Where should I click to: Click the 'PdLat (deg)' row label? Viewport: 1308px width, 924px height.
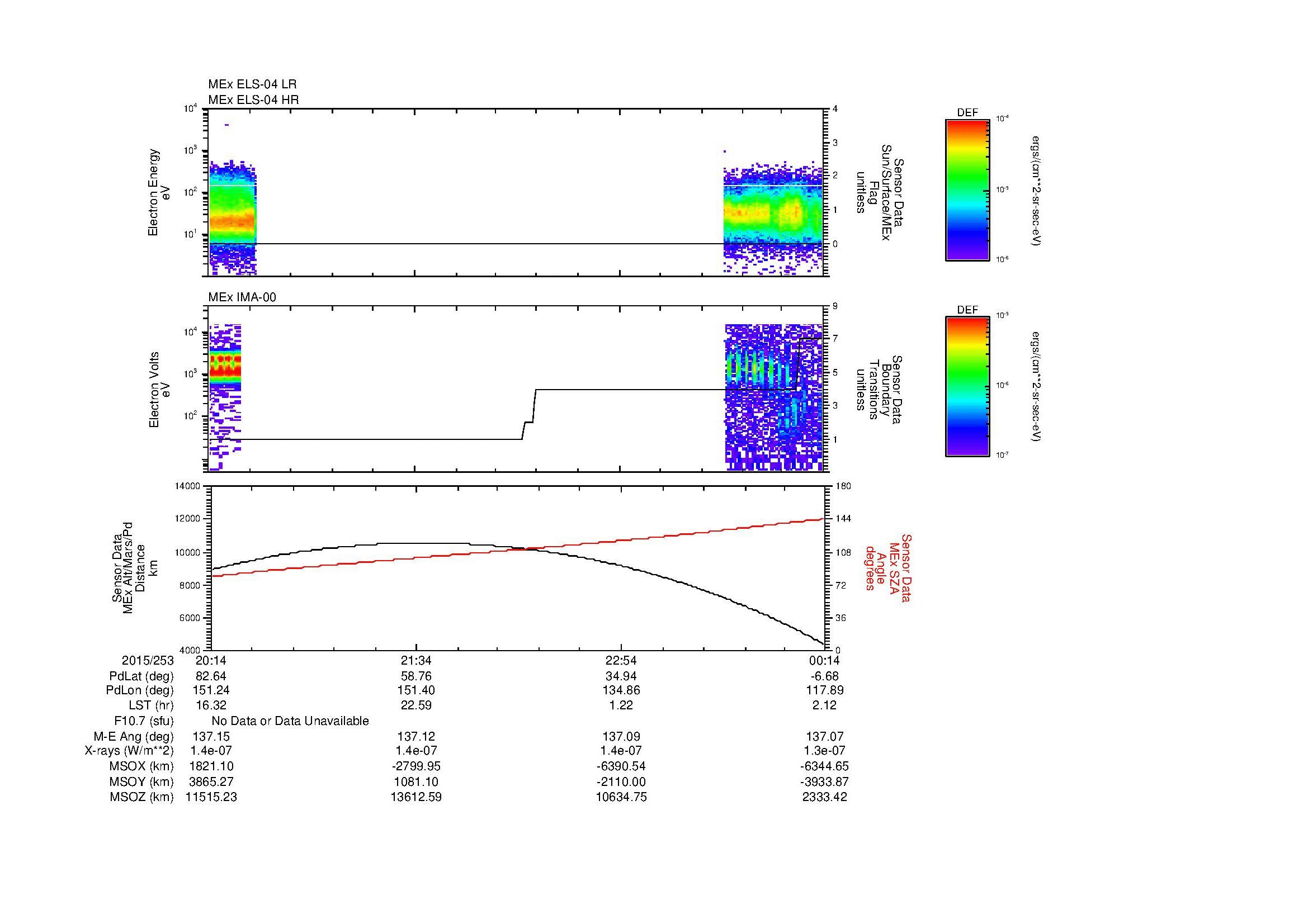[141, 676]
